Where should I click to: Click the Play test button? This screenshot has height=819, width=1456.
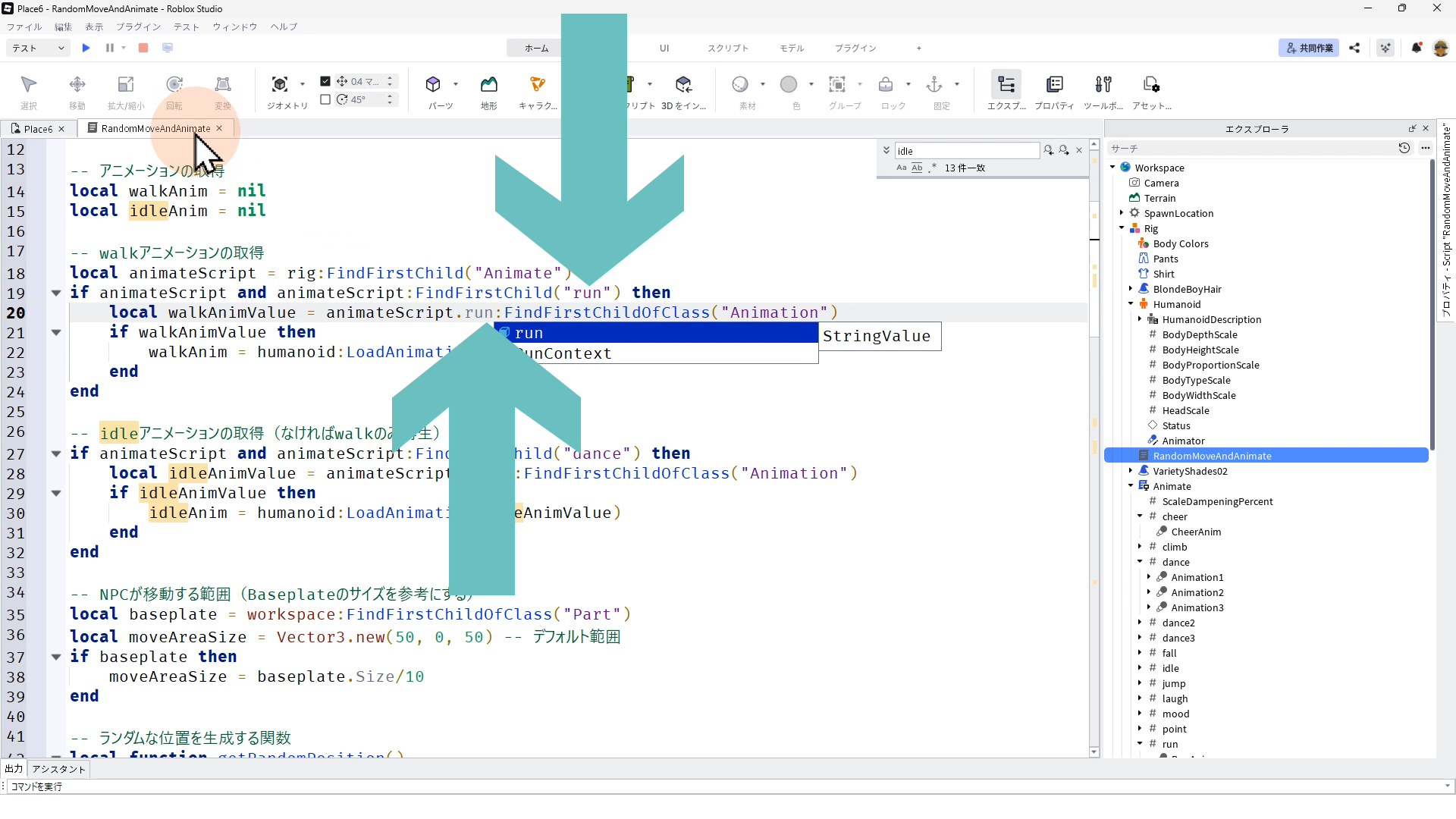[86, 48]
